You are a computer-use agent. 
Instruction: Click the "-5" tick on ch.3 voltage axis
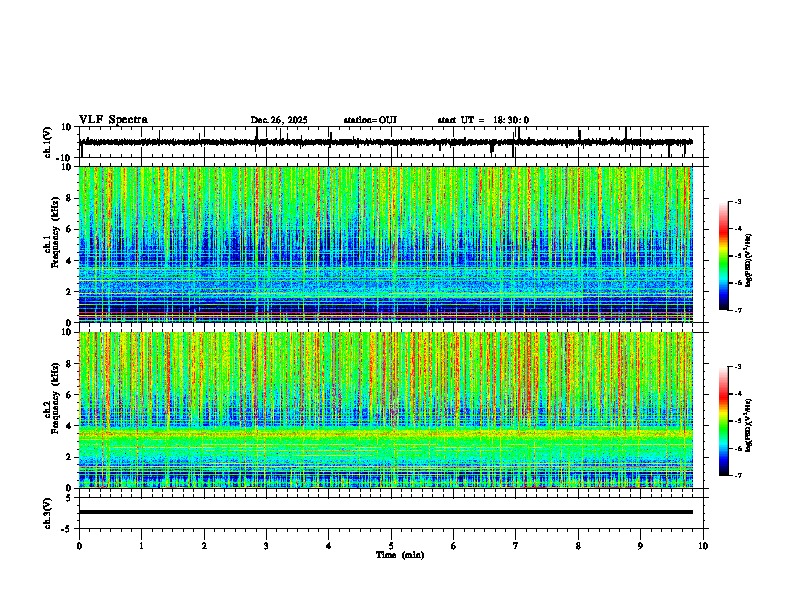tap(67, 529)
